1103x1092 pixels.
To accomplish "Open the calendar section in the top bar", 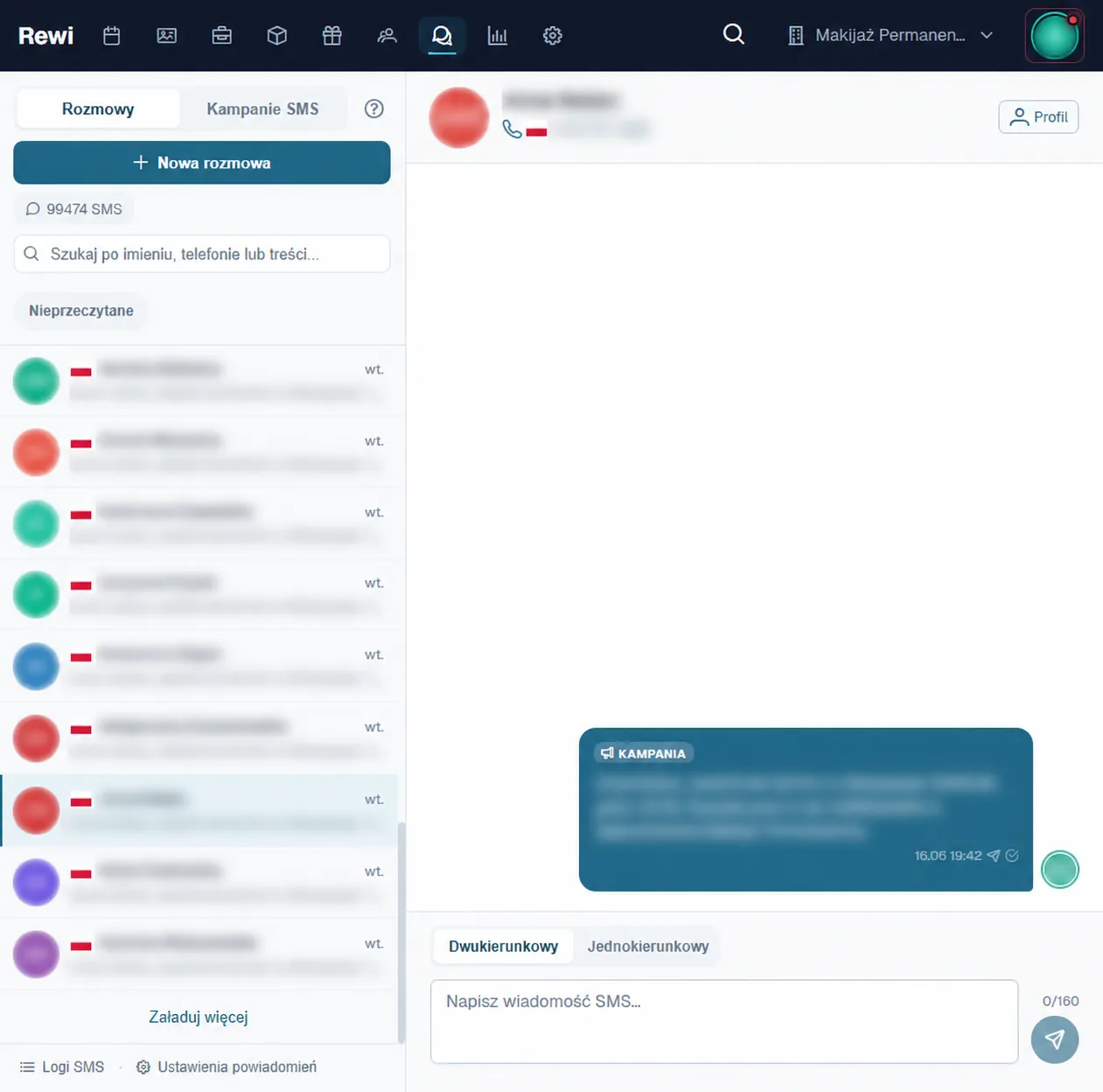I will click(111, 36).
